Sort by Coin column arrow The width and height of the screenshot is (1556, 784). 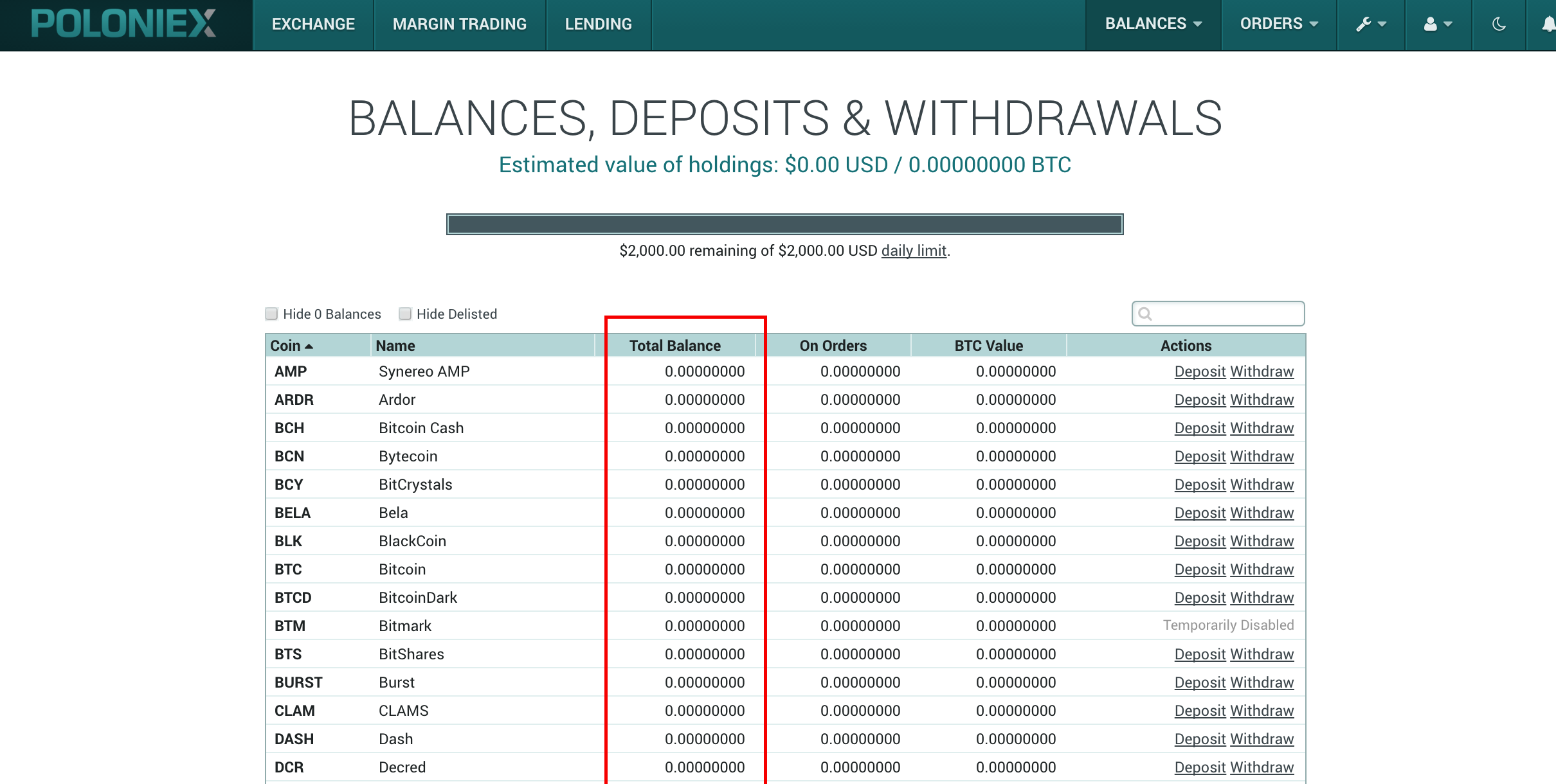pyautogui.click(x=309, y=346)
